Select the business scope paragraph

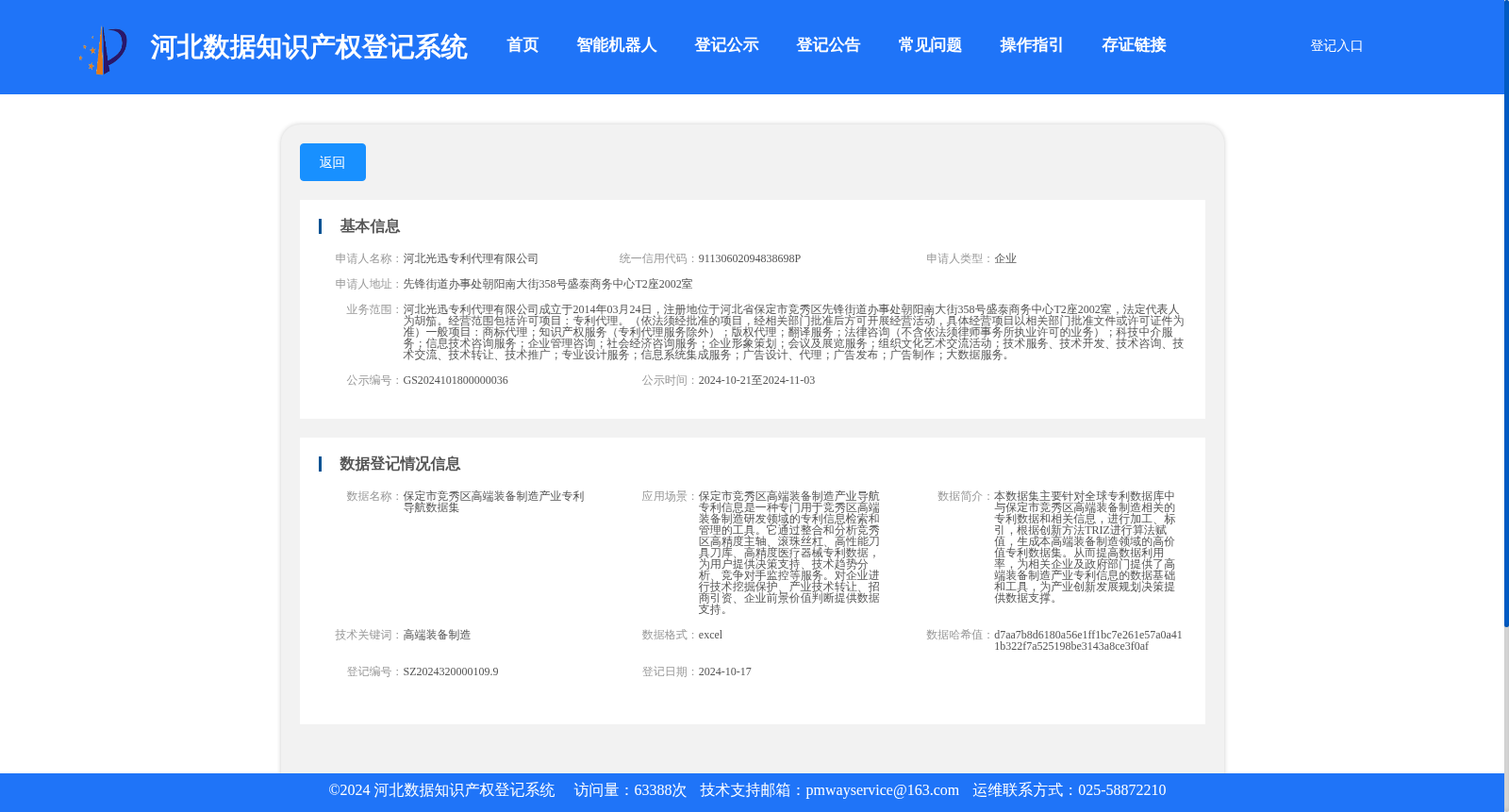click(793, 332)
